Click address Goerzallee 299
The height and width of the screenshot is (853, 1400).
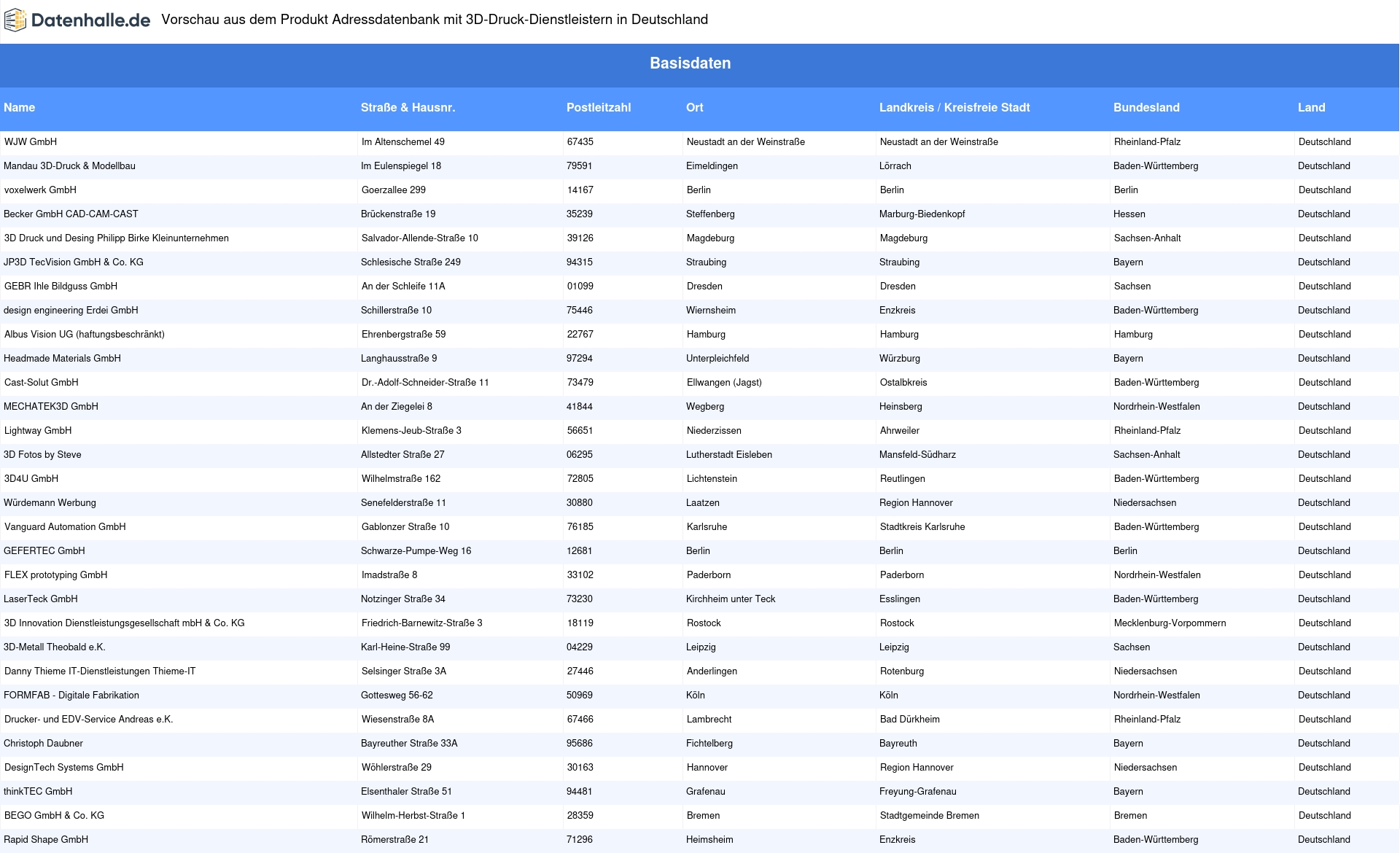pos(394,190)
